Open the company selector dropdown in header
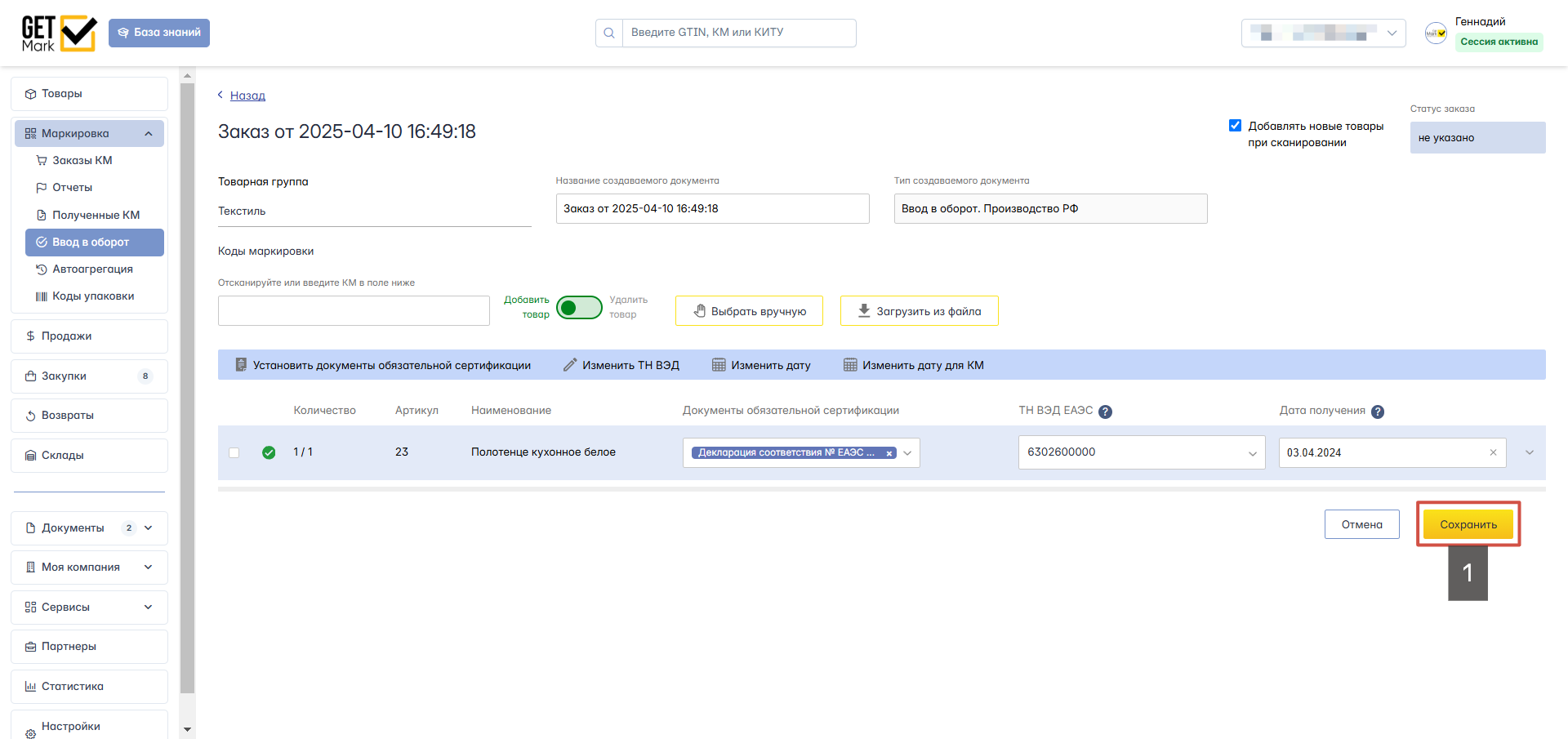 coord(1323,33)
